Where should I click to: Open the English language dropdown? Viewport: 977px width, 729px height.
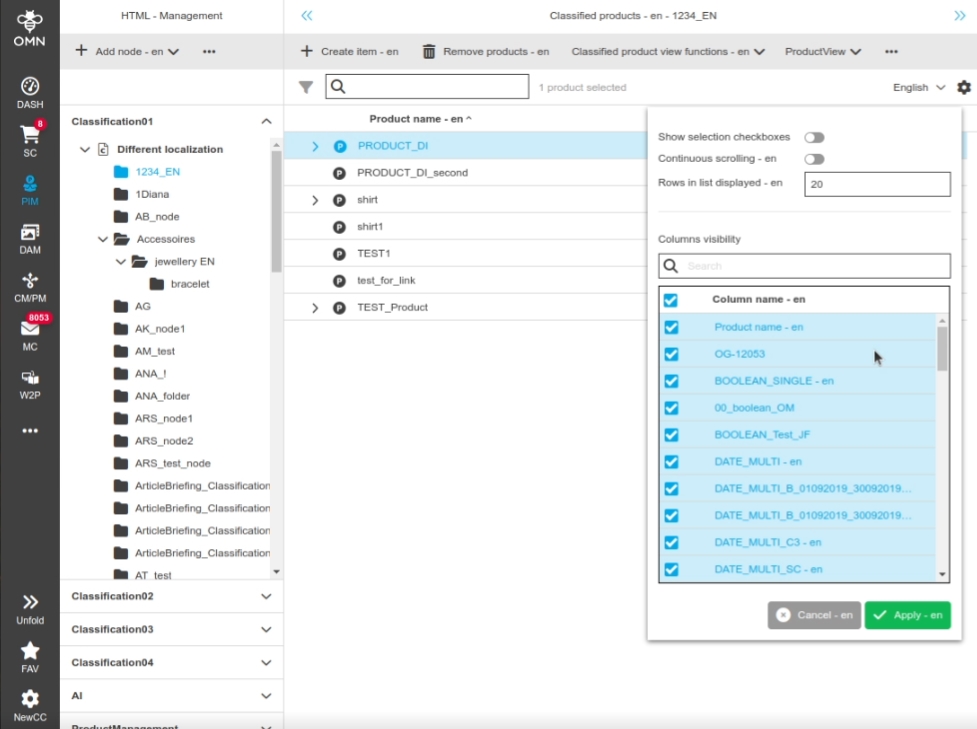coord(919,87)
